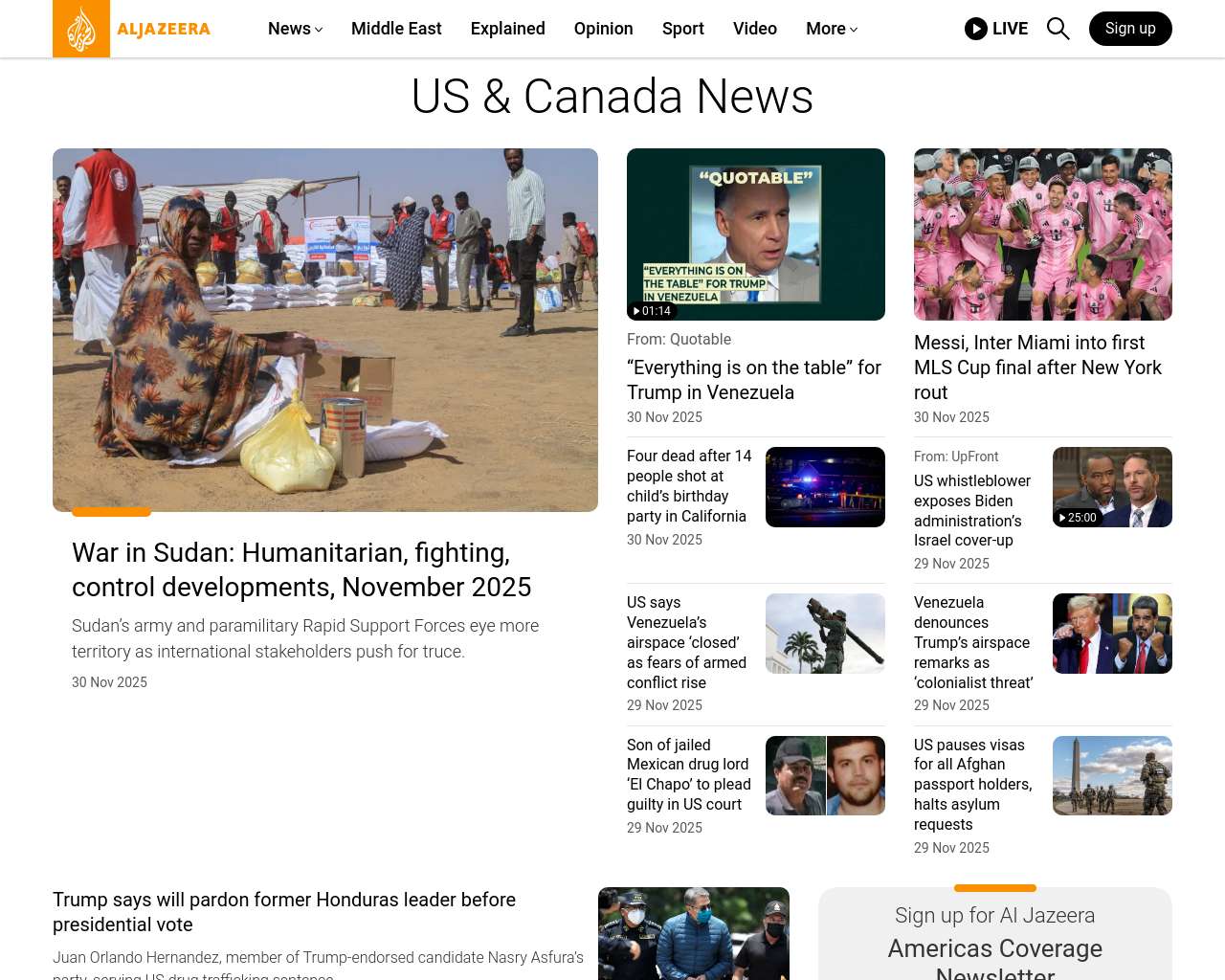Click the Sign up button
1225x980 pixels.
tap(1130, 29)
